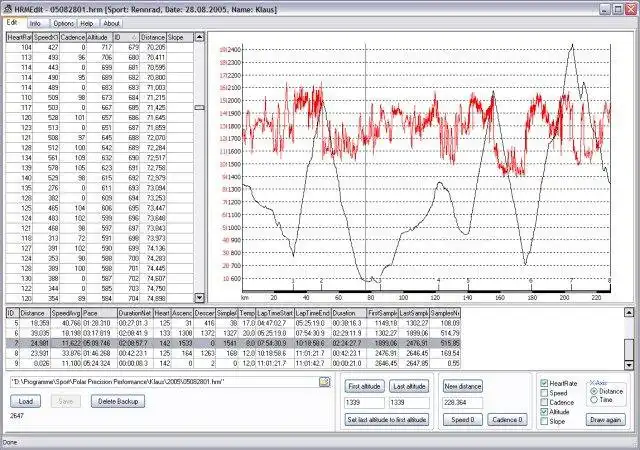Select sample row with ID 679
The height and width of the screenshot is (450, 640).
click(100, 47)
